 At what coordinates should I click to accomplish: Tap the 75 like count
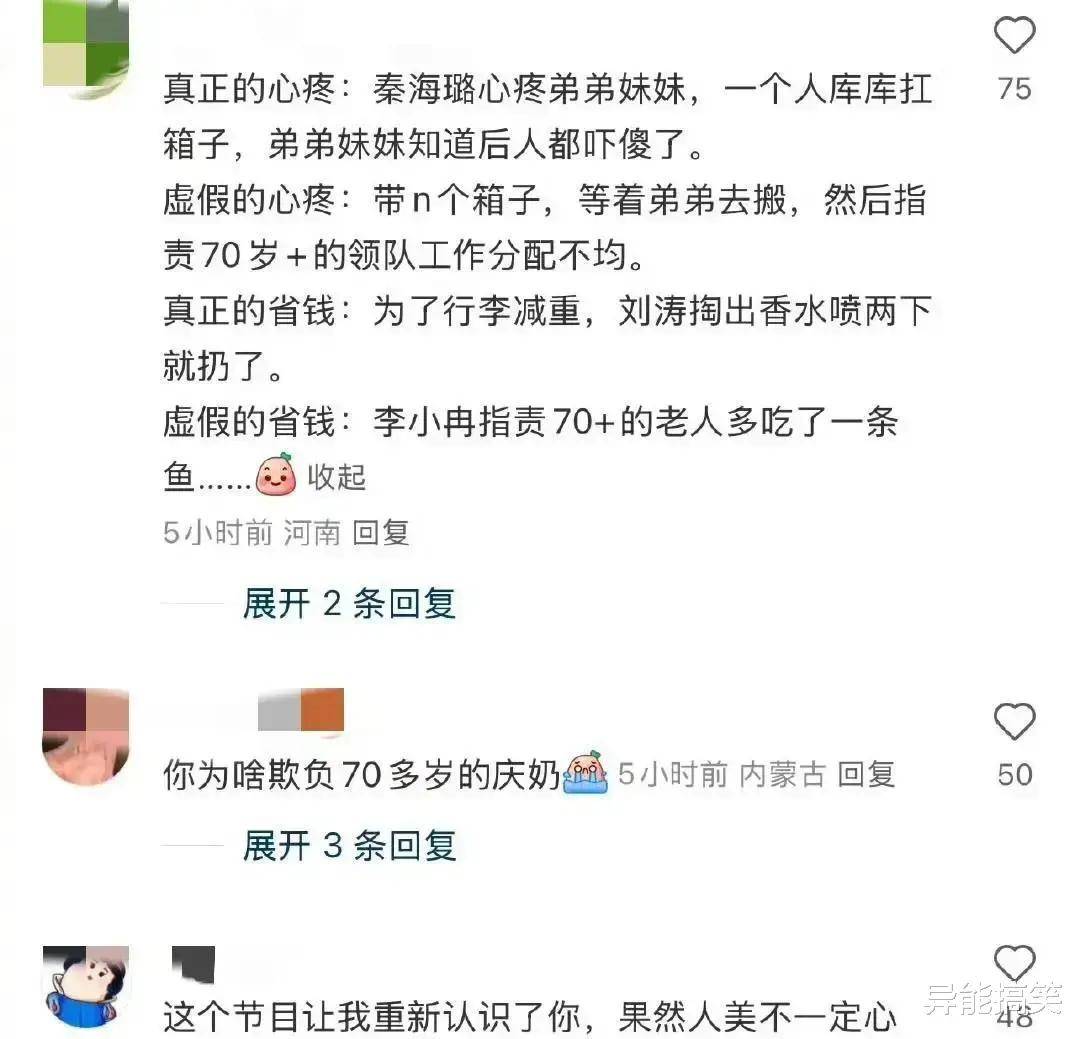coord(1015,89)
